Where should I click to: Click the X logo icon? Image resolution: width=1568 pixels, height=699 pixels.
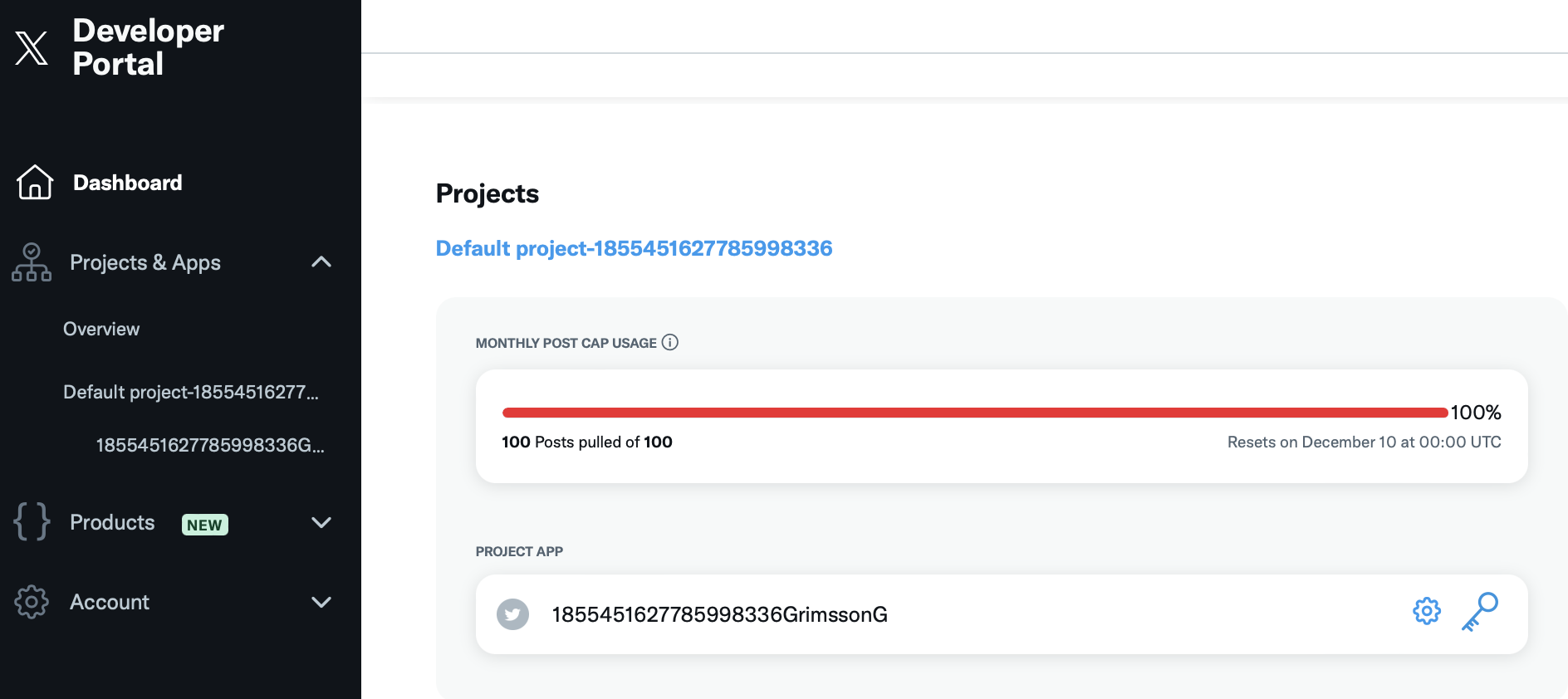click(32, 47)
